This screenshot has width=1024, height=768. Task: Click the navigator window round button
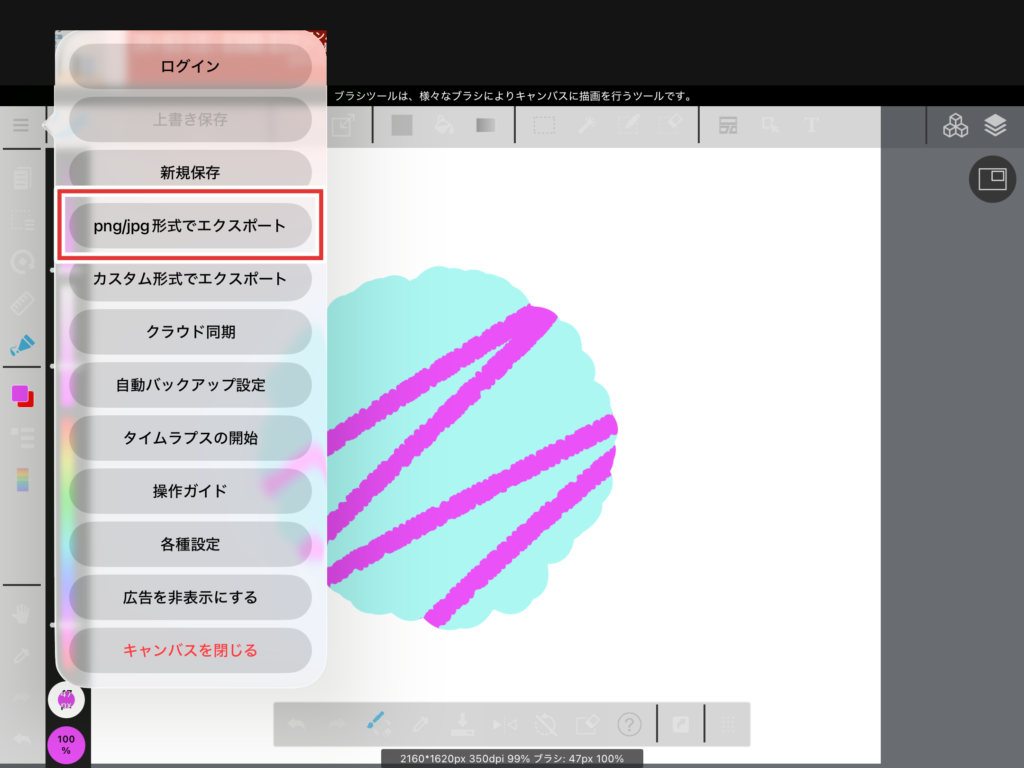pyautogui.click(x=992, y=180)
